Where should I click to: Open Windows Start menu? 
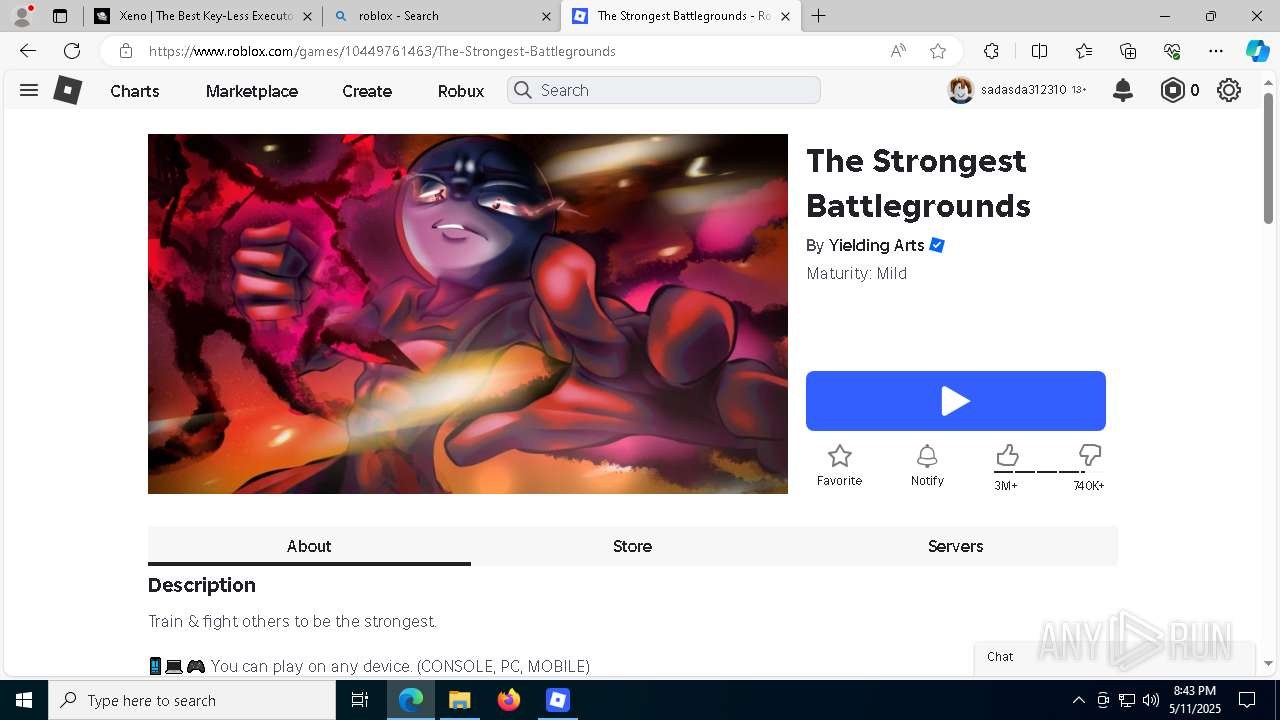24,700
